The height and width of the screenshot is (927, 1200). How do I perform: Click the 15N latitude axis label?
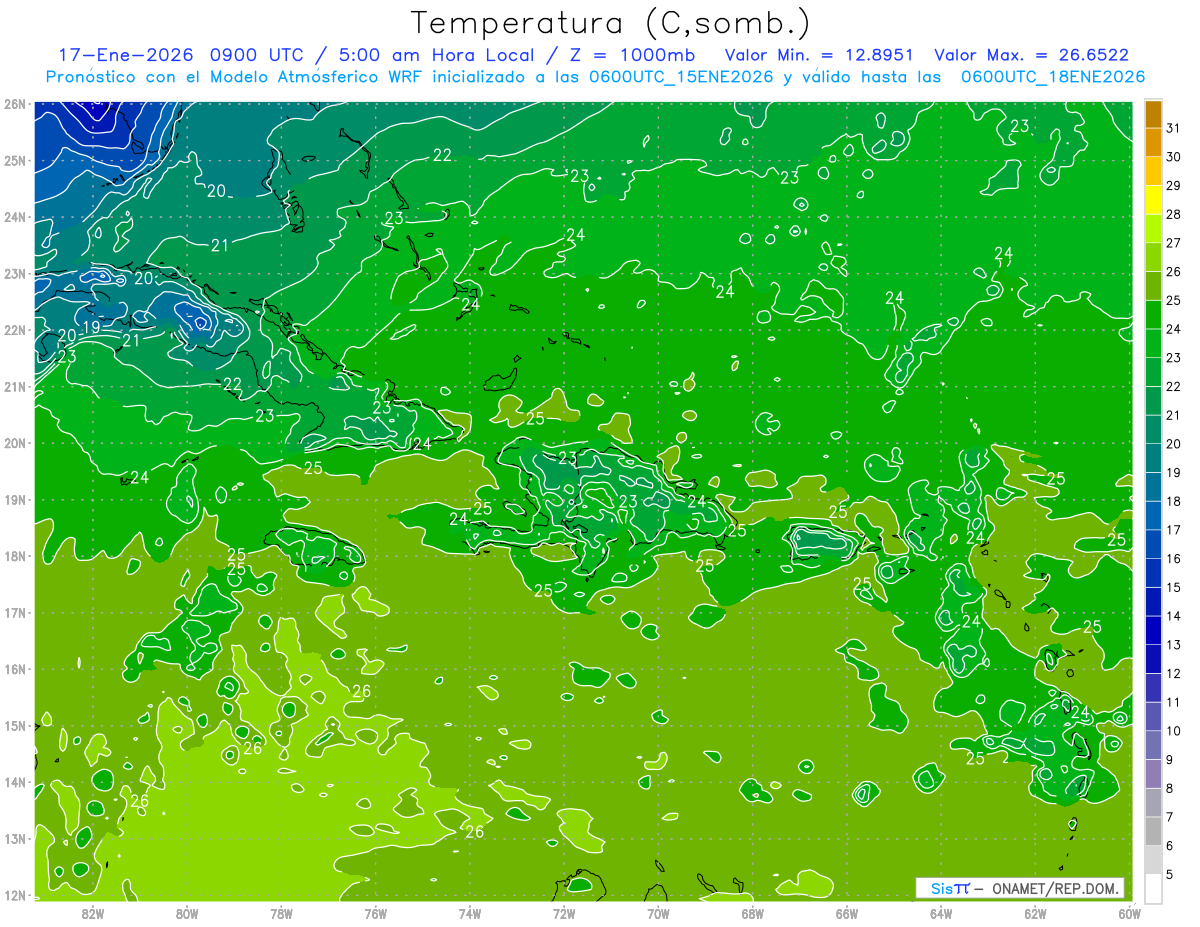[14, 726]
